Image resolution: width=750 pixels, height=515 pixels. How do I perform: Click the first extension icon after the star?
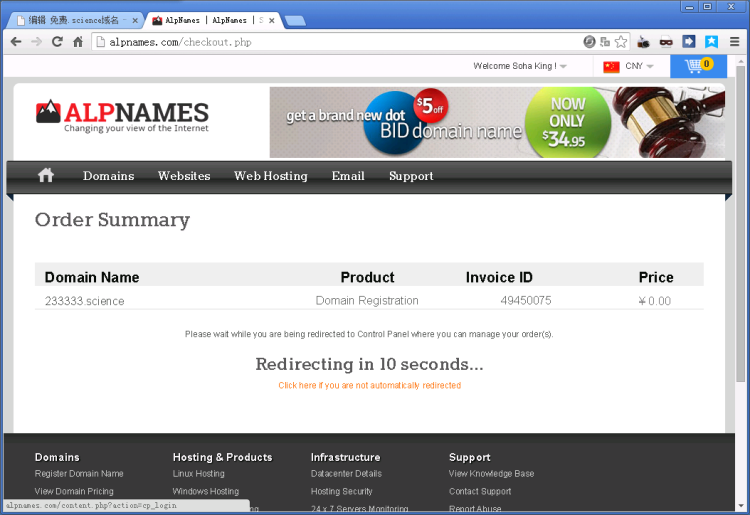coord(643,42)
